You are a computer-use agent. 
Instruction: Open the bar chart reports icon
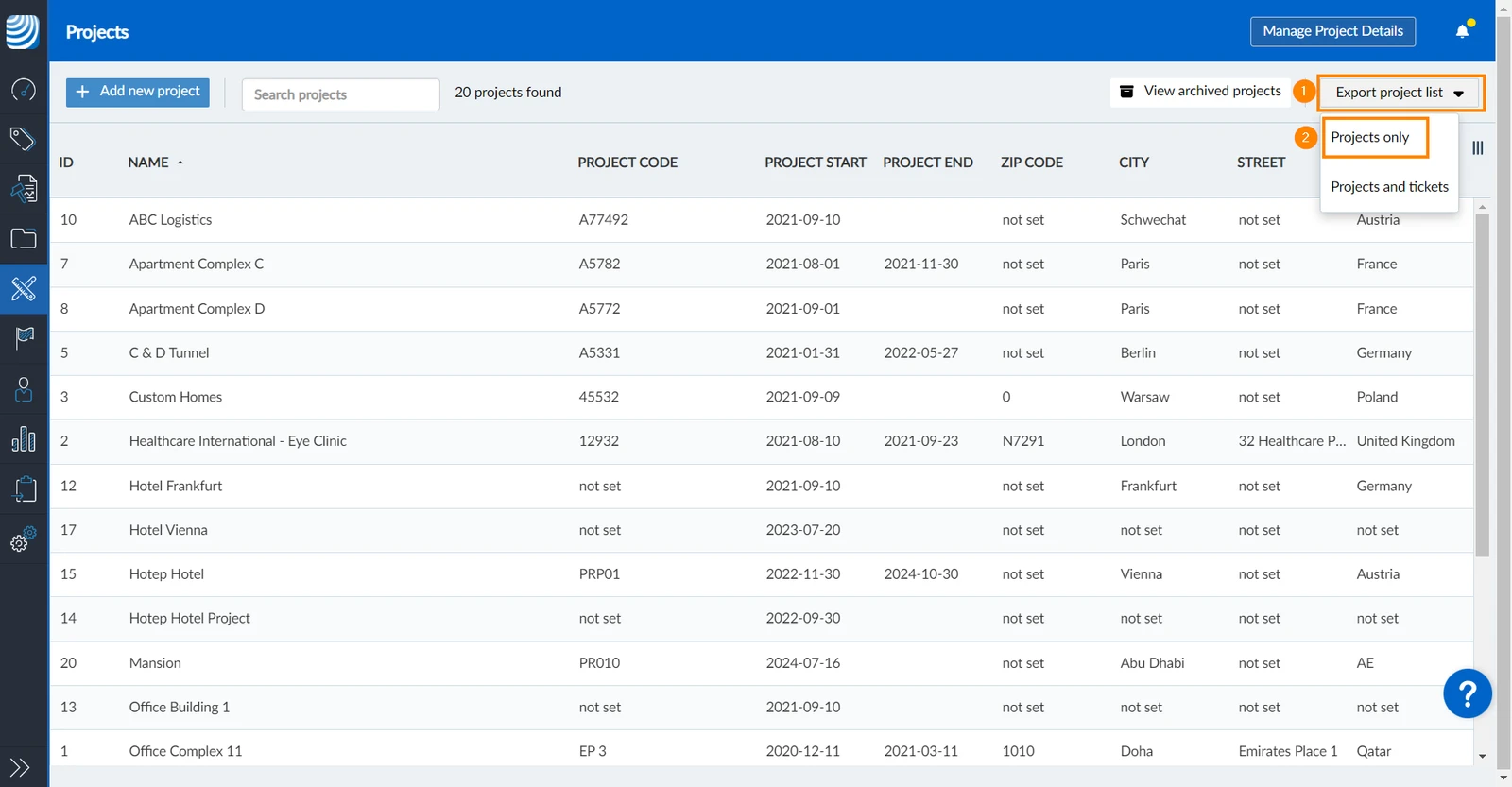(x=24, y=438)
